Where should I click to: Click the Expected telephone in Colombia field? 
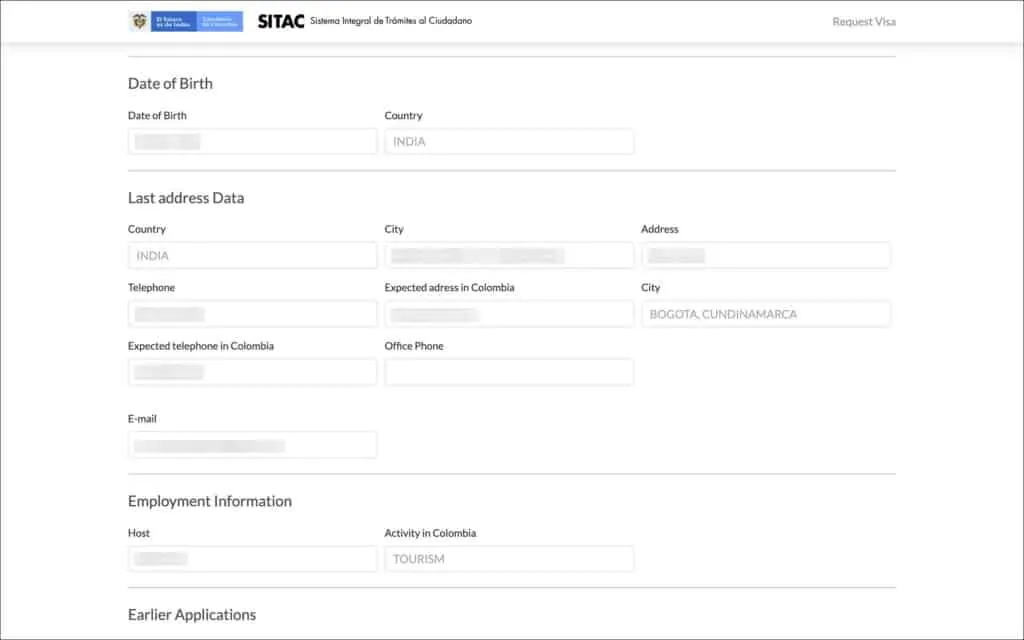pos(253,372)
